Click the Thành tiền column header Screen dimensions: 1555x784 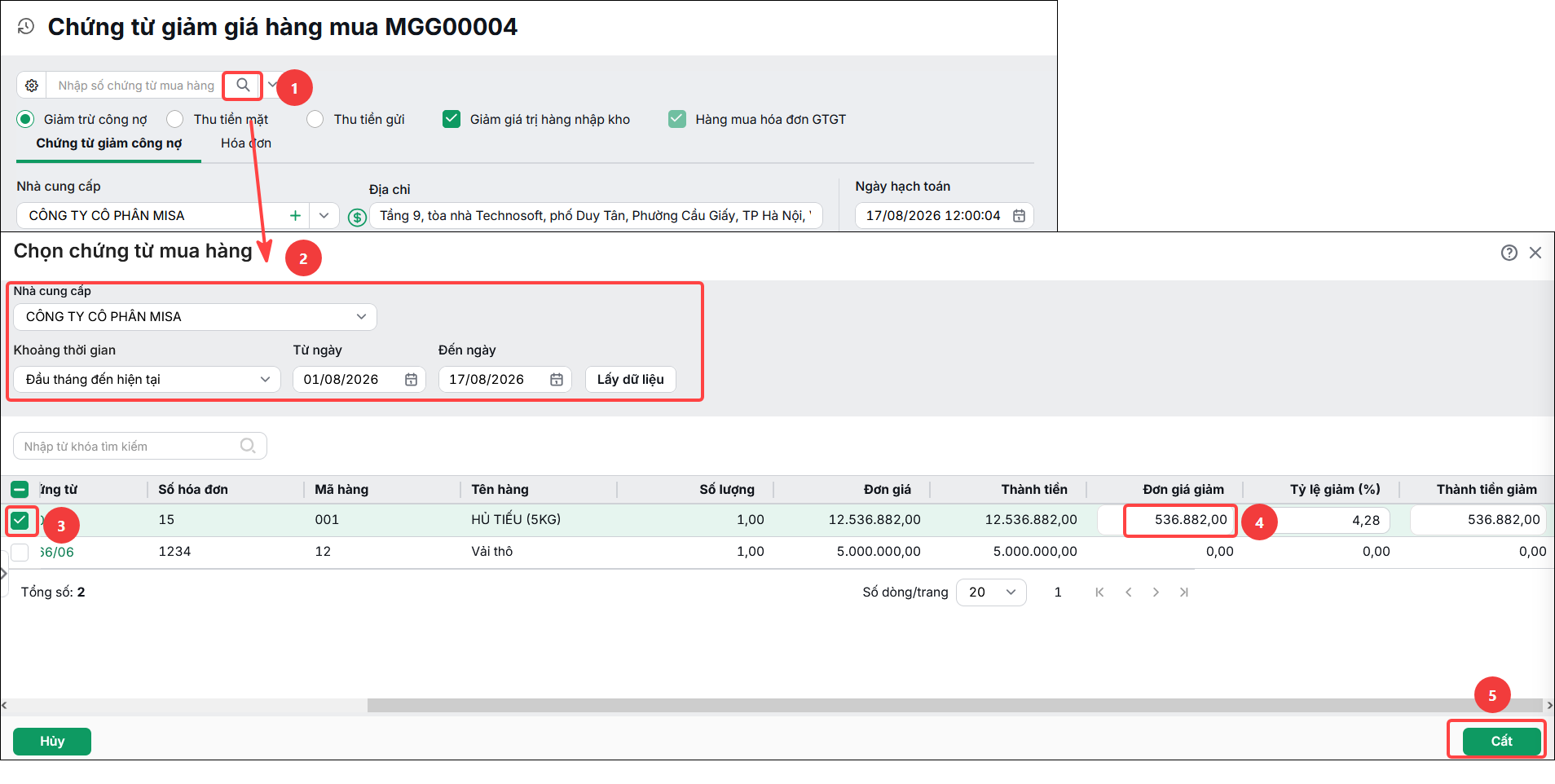pos(1034,490)
